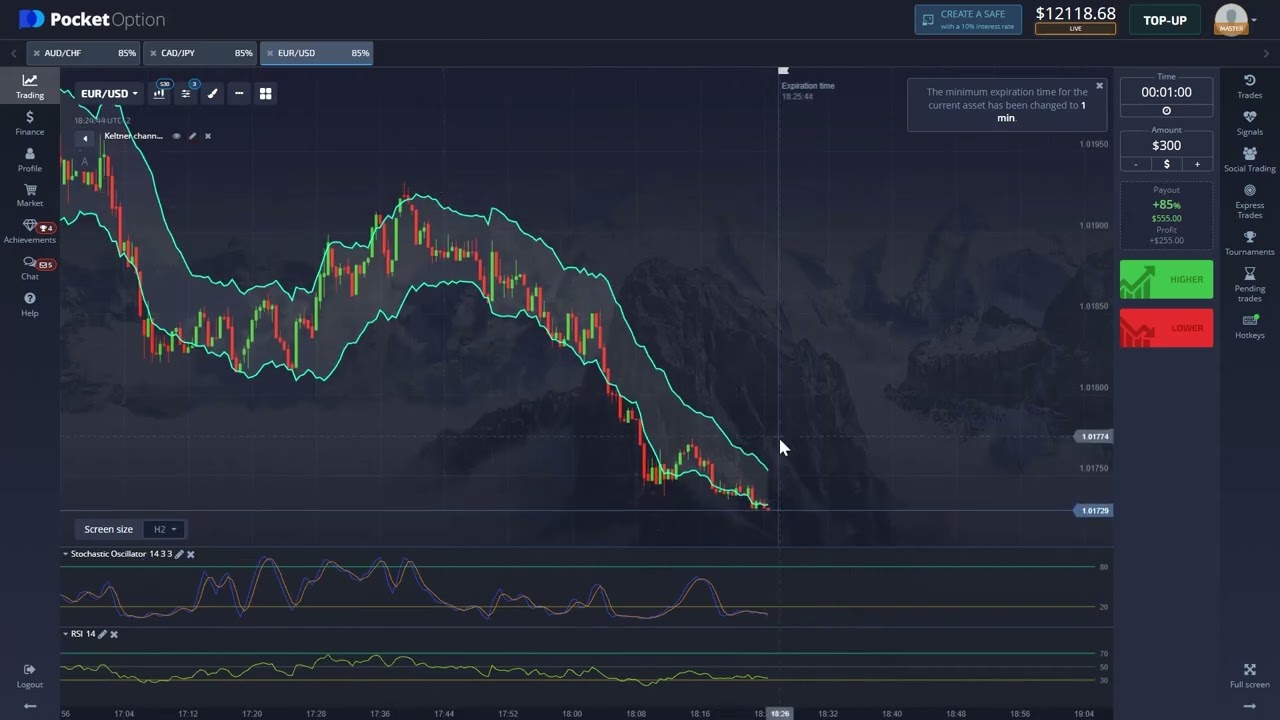The image size is (1280, 720).
Task: Open Pending trades panel
Action: coord(1249,284)
